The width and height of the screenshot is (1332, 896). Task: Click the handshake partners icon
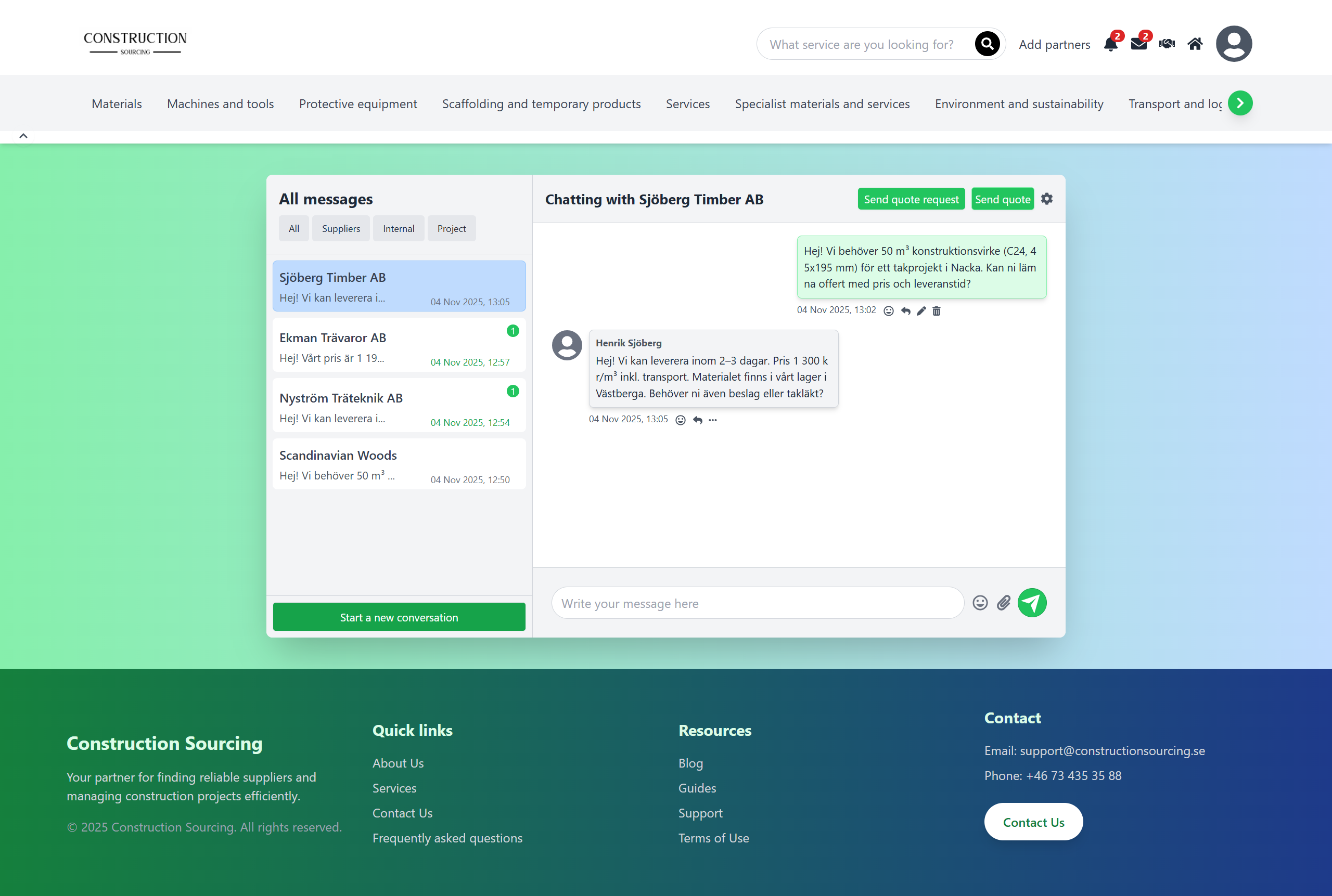(x=1167, y=44)
